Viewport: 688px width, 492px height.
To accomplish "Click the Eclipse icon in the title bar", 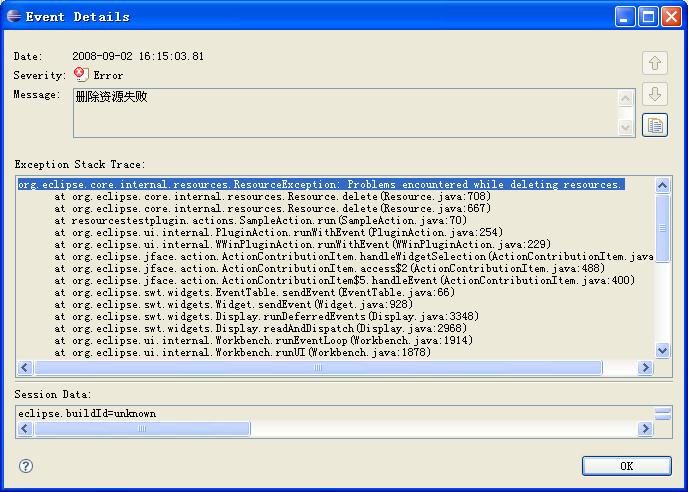I will [x=14, y=16].
